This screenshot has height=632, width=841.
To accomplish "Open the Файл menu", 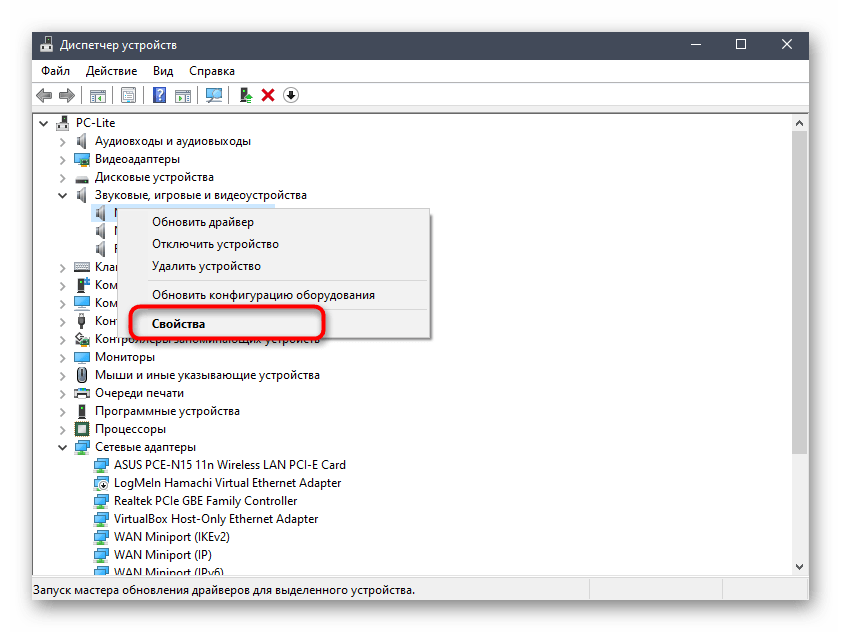I will pos(55,71).
